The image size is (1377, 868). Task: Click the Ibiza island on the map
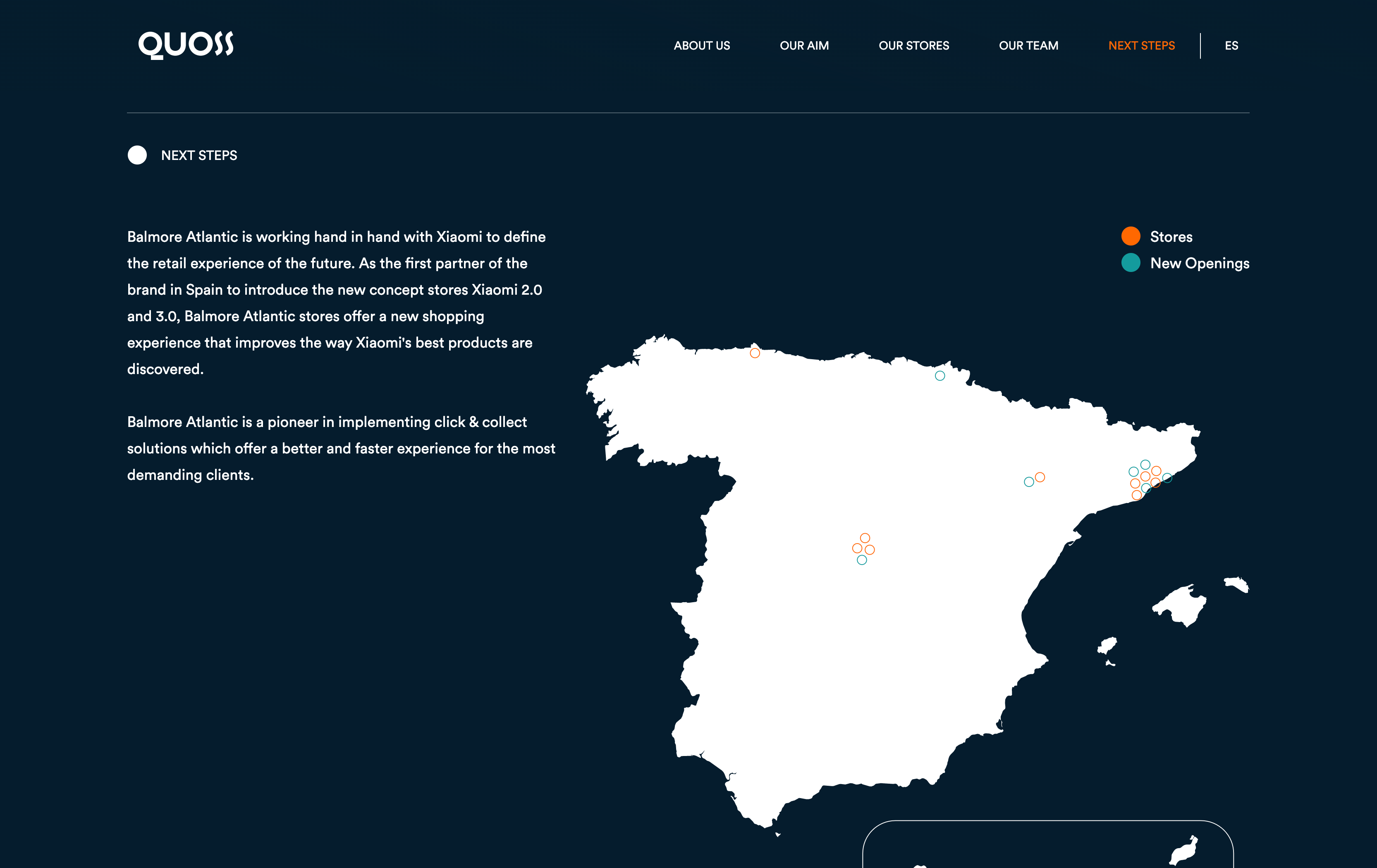[1108, 646]
